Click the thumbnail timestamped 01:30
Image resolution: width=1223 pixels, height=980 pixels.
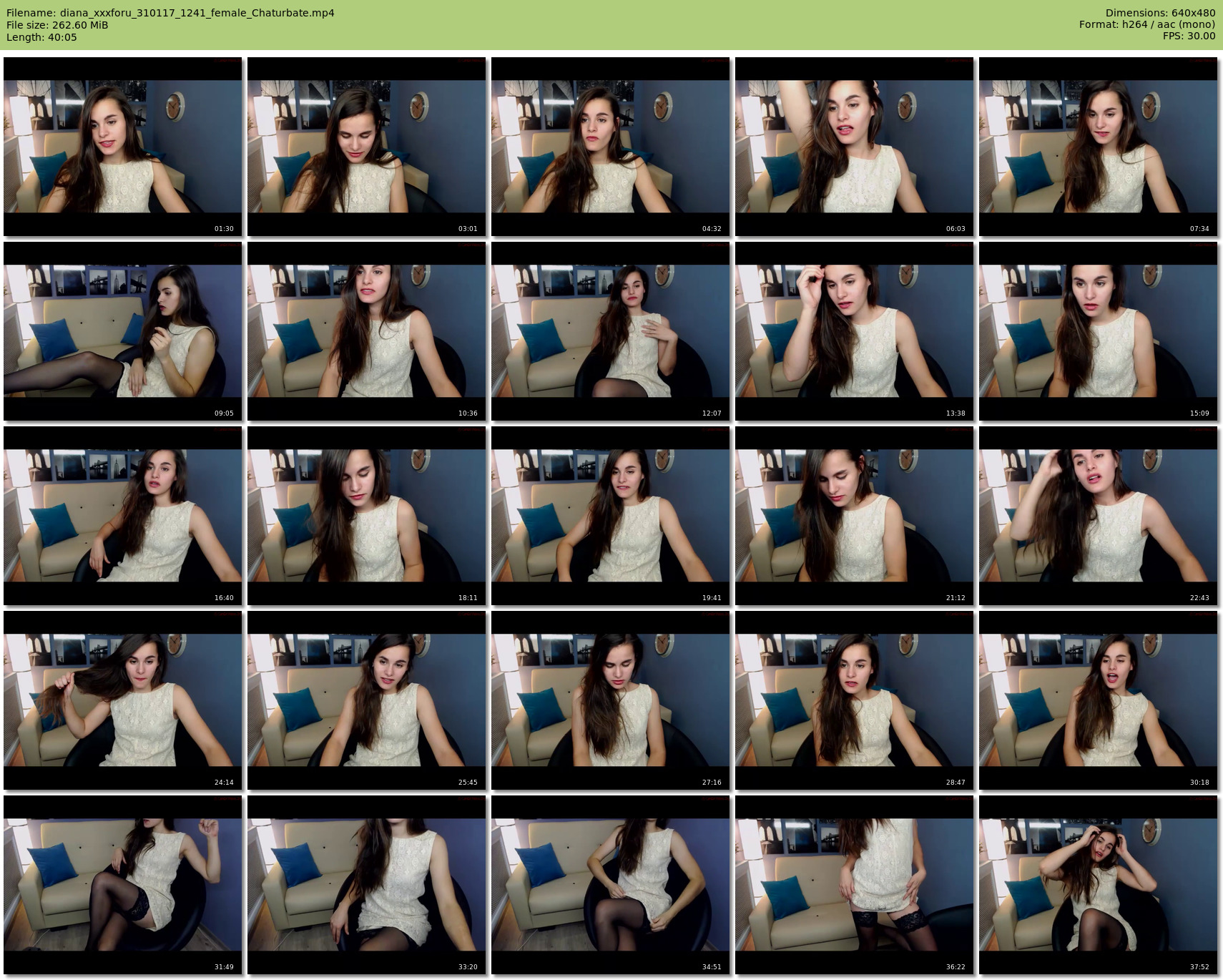pos(123,147)
